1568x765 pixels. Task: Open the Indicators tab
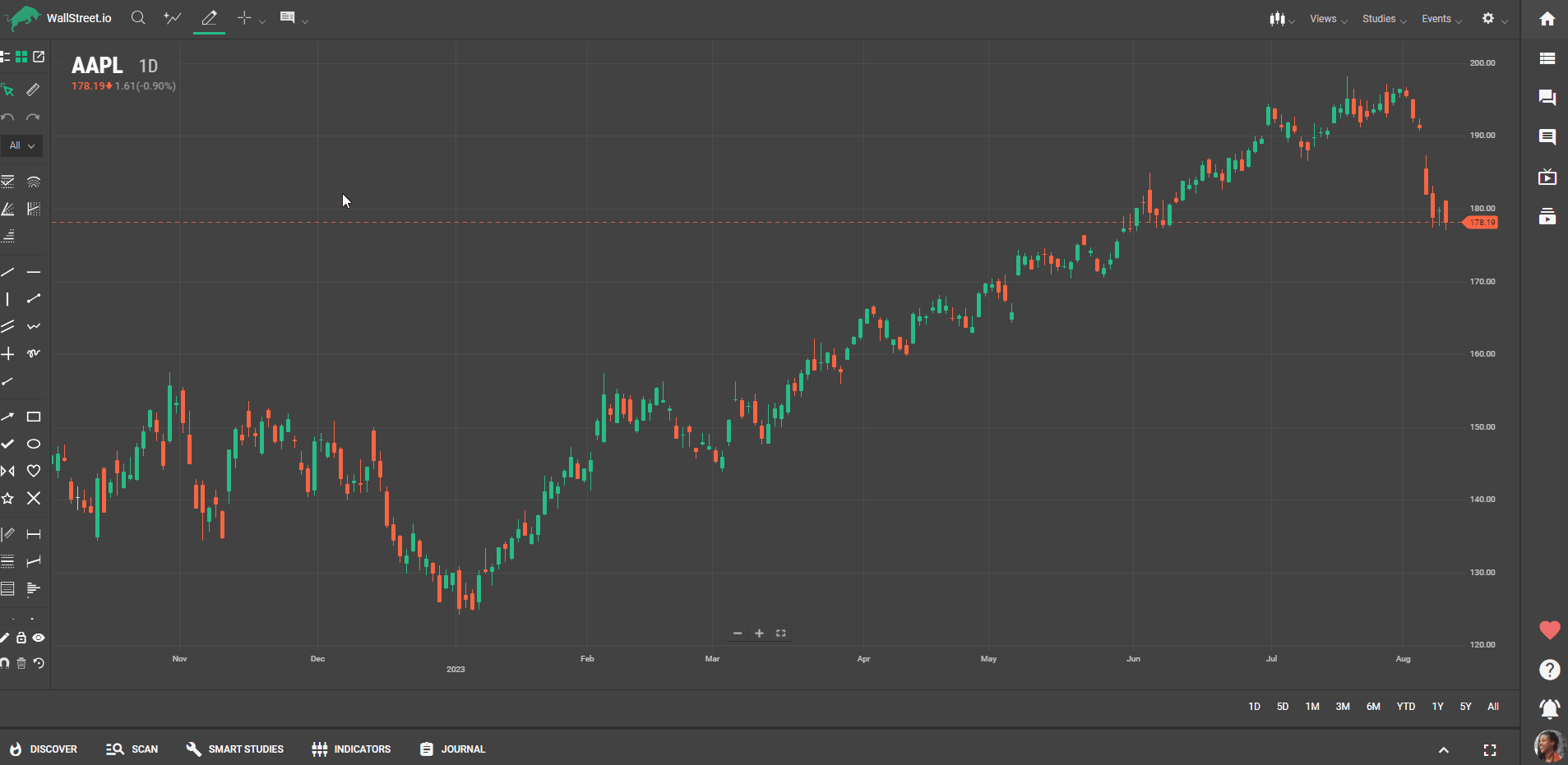[x=351, y=749]
